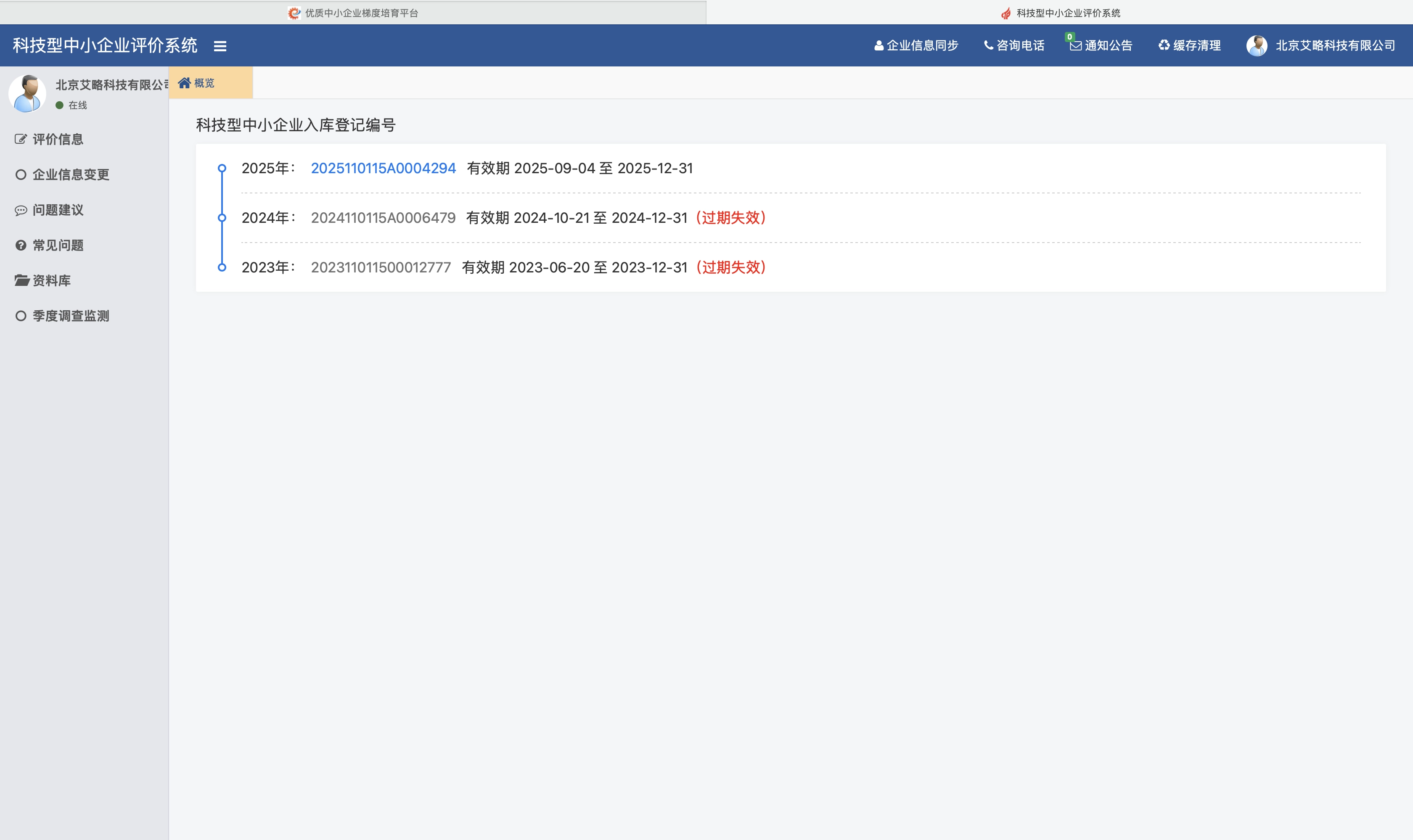Click the 在线 status indicator
Viewport: 1413px width, 840px height.
[71, 105]
